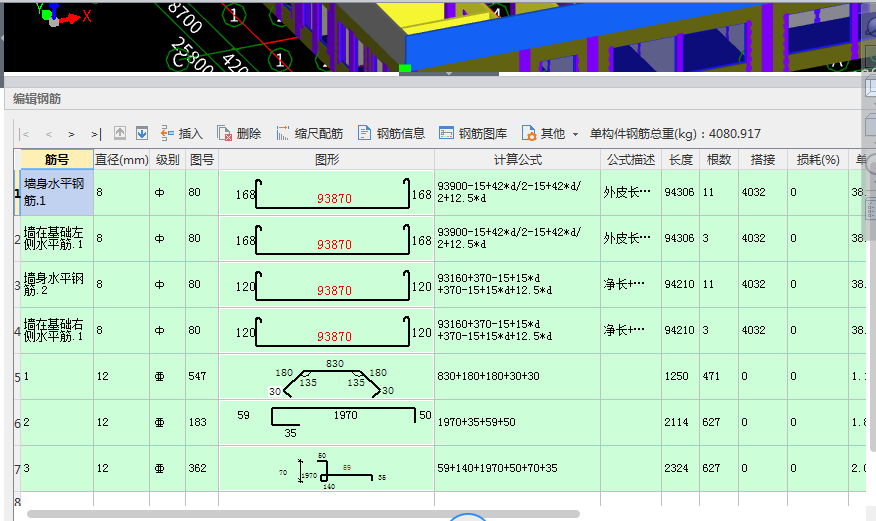Open 钢筋图库 library
The width and height of the screenshot is (876, 521).
pos(473,133)
